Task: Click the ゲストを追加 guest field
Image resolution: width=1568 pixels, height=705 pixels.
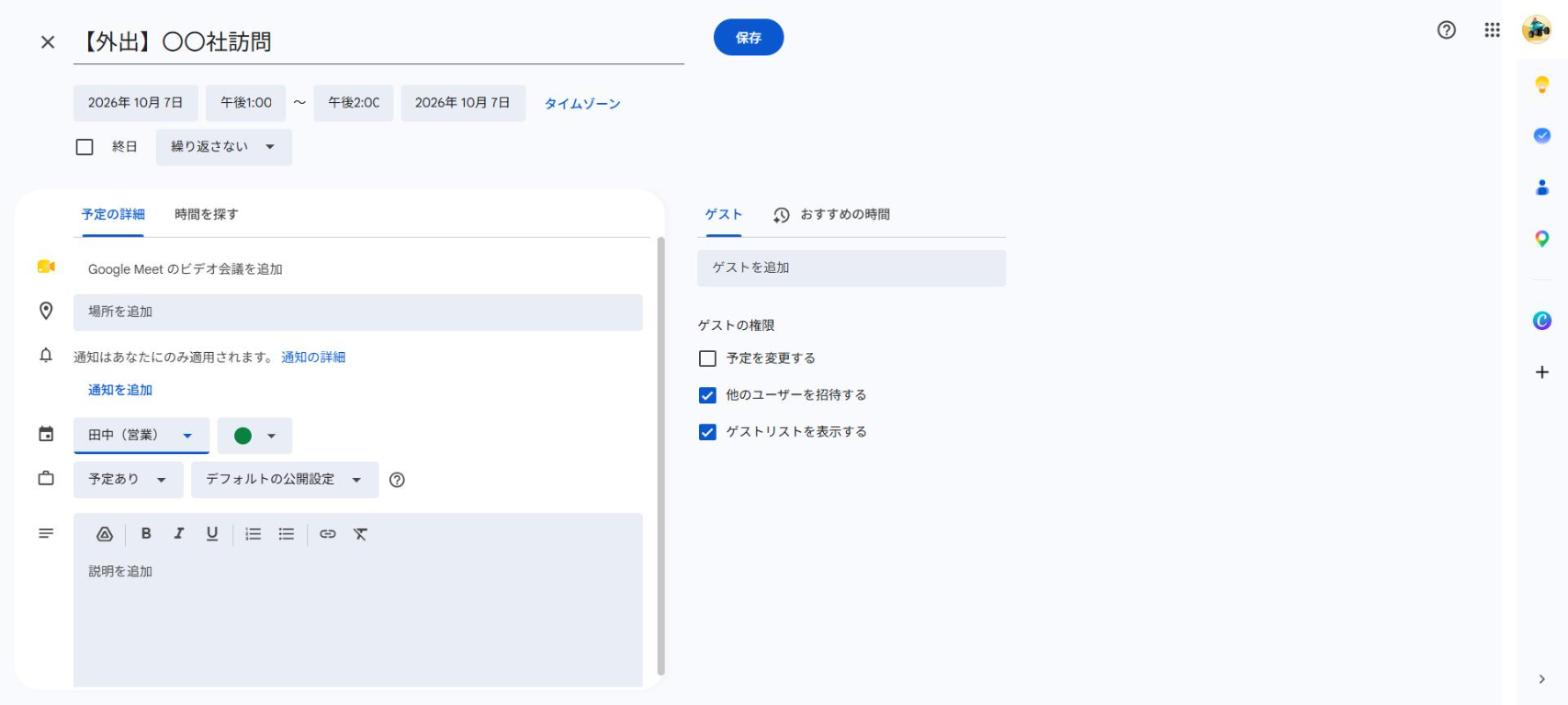Action: 851,268
